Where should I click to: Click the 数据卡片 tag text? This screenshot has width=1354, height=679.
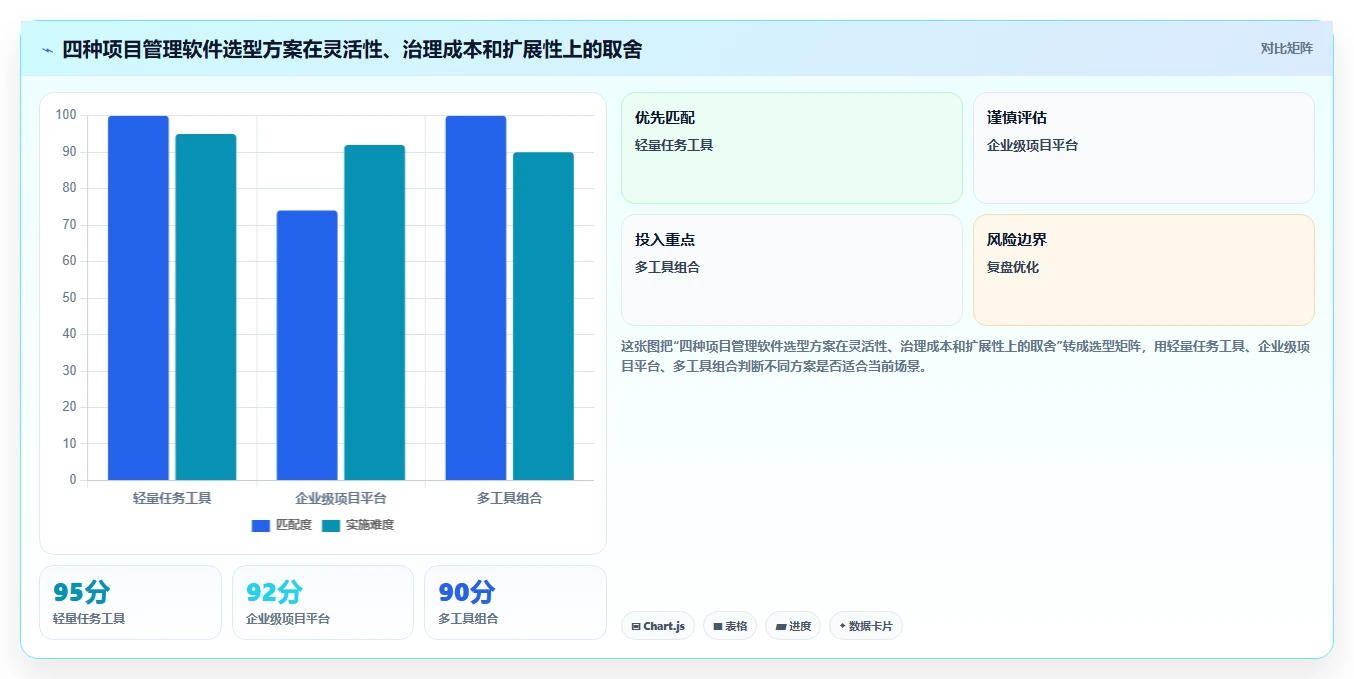(x=870, y=627)
